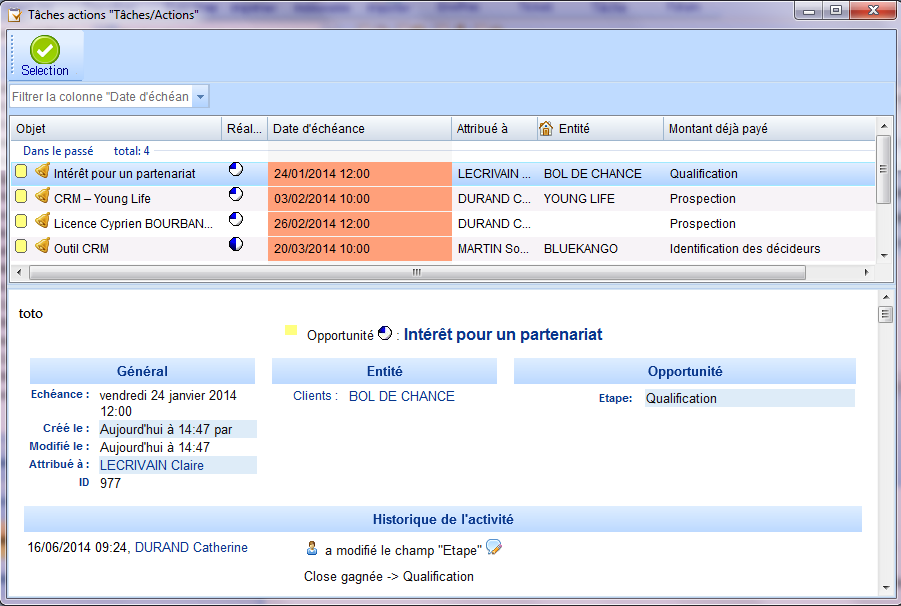Sort by Montant déjà payé column header
Screen dimensions: 901x606
[x=769, y=129]
